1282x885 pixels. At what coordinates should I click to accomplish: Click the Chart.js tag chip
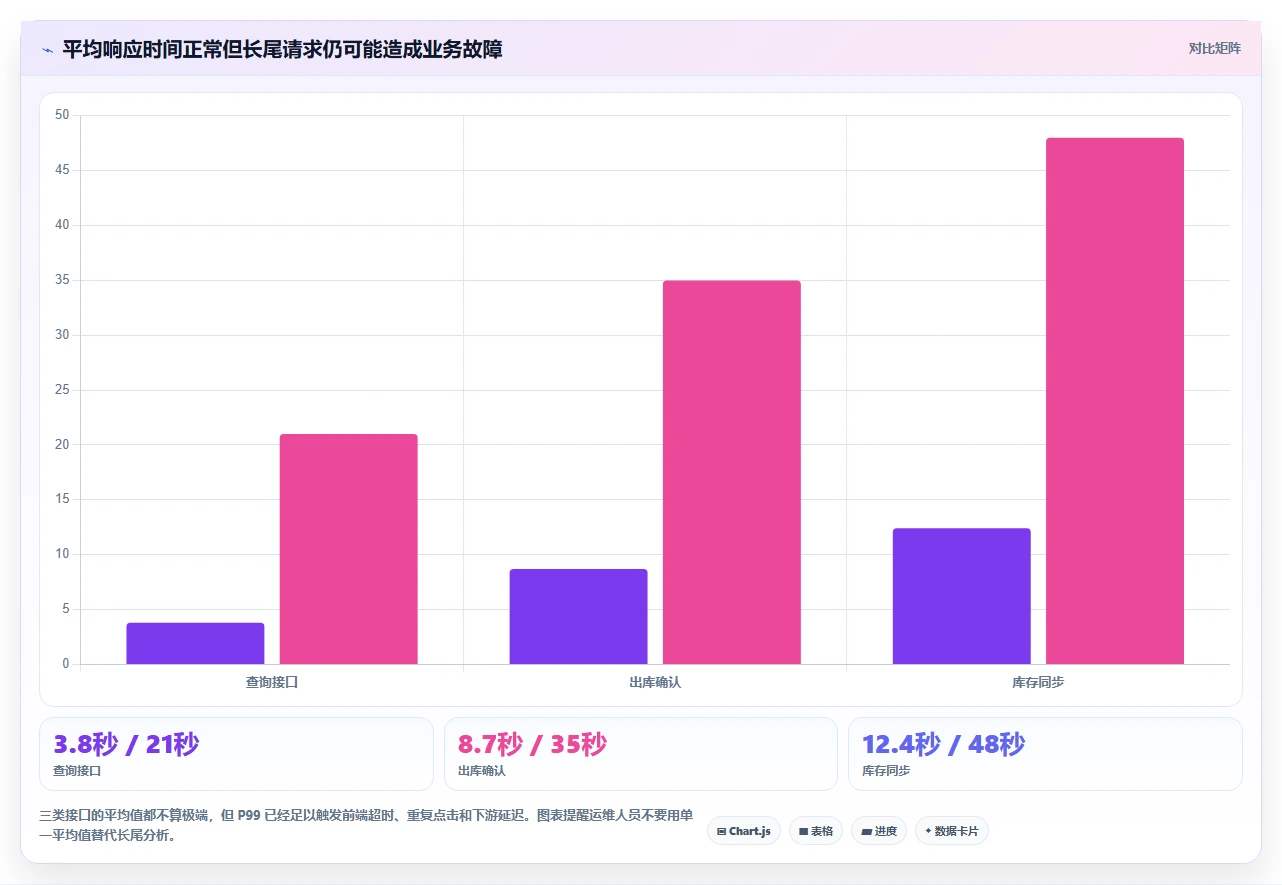(x=744, y=831)
